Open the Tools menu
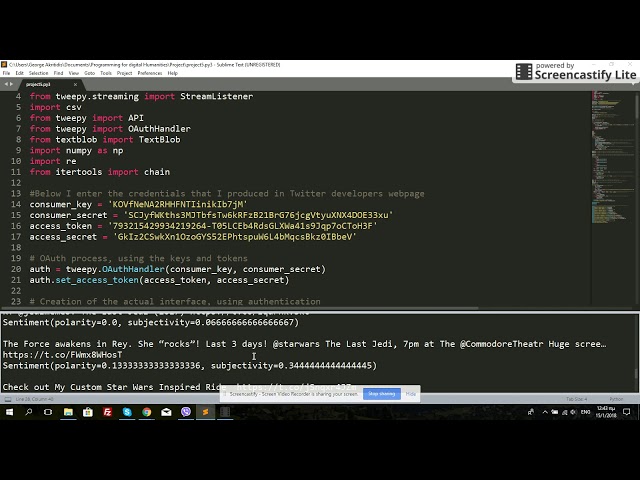The height and width of the screenshot is (480, 640). [x=106, y=73]
